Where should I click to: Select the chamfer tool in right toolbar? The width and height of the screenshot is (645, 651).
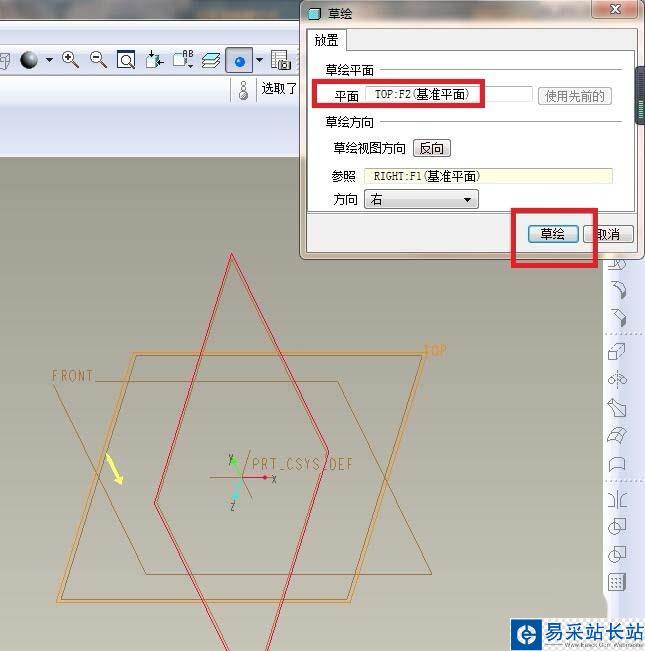[x=618, y=318]
